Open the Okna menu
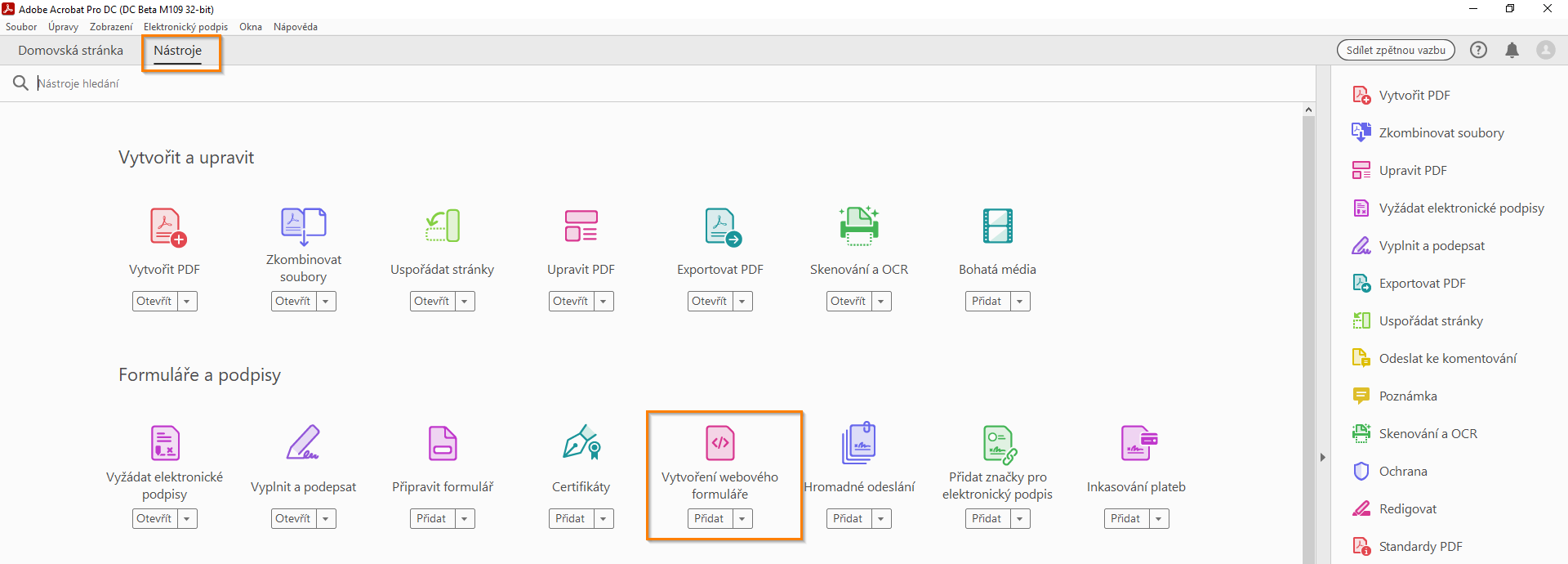The width and height of the screenshot is (1568, 564). [251, 27]
